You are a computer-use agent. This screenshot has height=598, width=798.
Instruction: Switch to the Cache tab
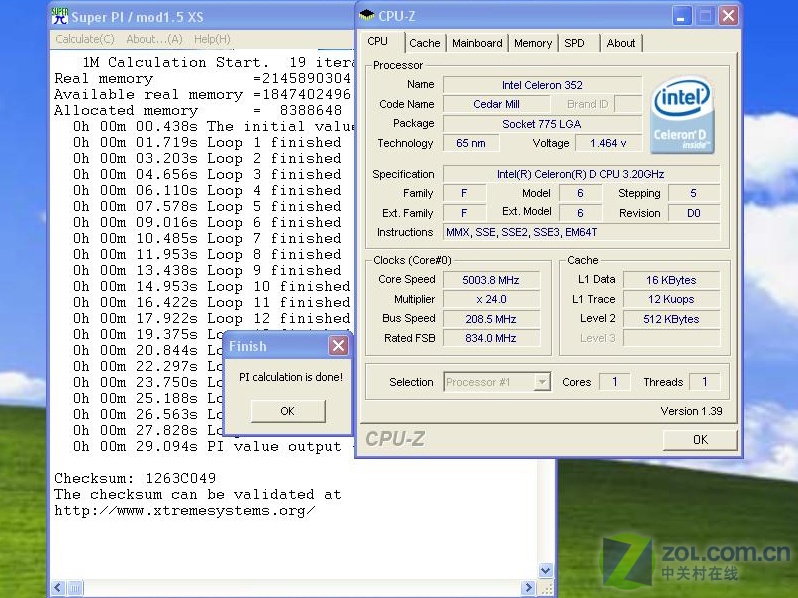[x=425, y=43]
